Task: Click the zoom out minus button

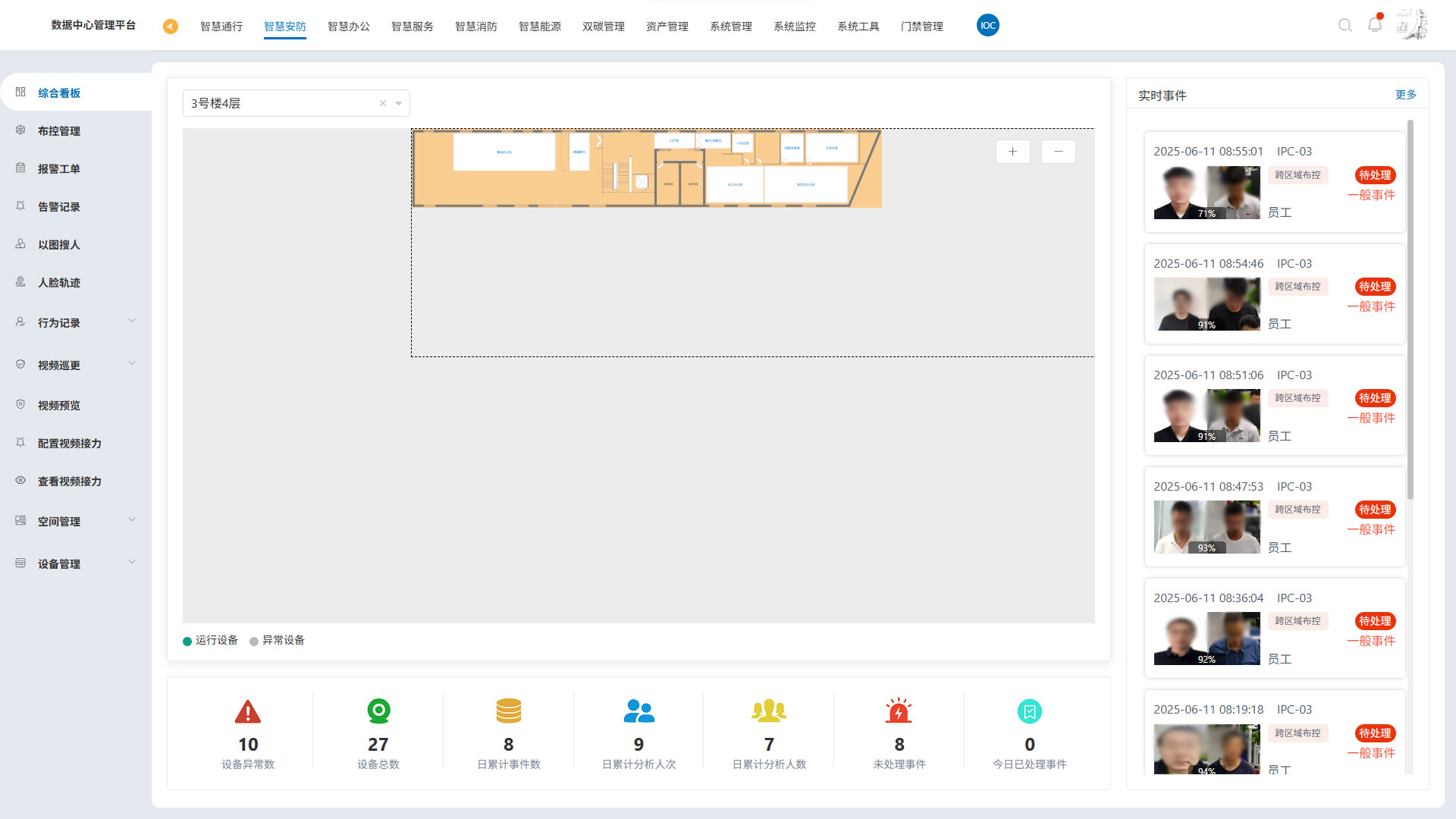Action: pyautogui.click(x=1058, y=152)
